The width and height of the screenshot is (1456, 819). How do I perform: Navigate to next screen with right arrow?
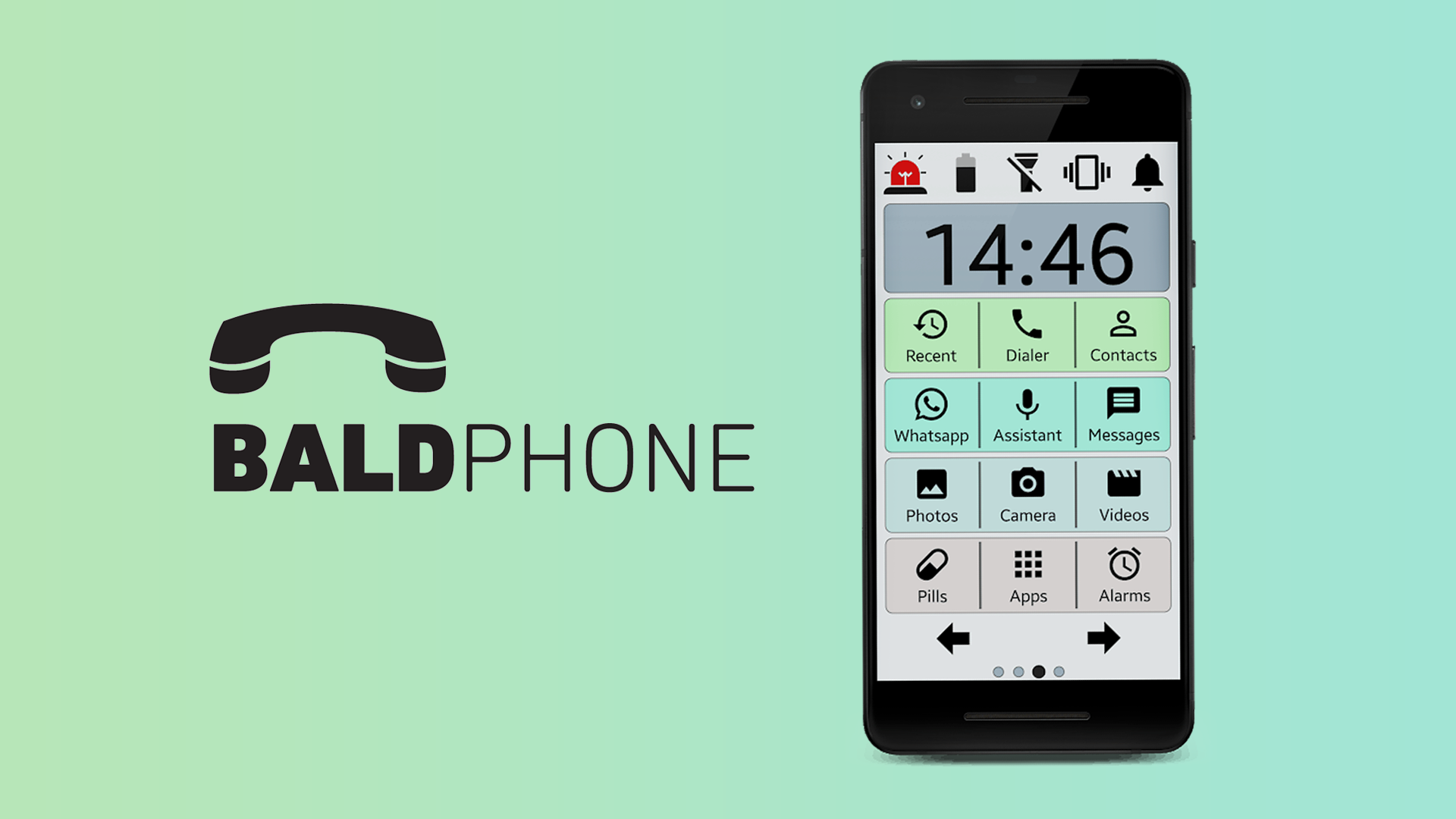pos(1105,639)
